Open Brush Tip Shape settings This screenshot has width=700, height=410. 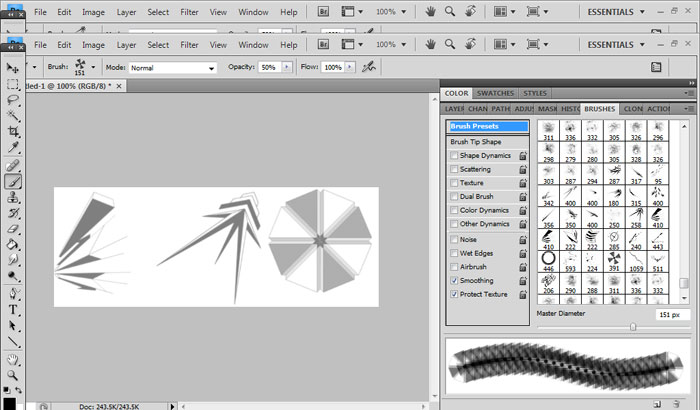(475, 142)
